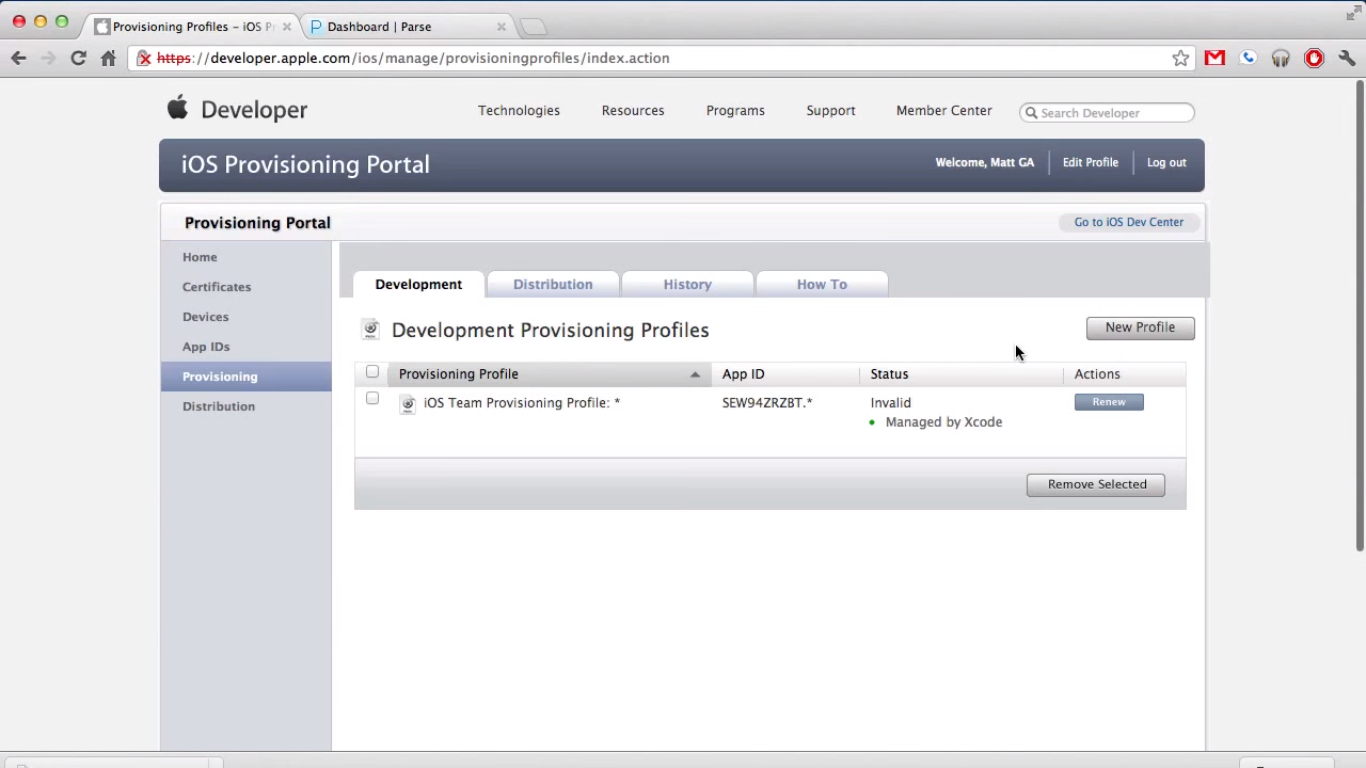Click the Renew button
The width and height of the screenshot is (1366, 768).
[x=1109, y=402]
